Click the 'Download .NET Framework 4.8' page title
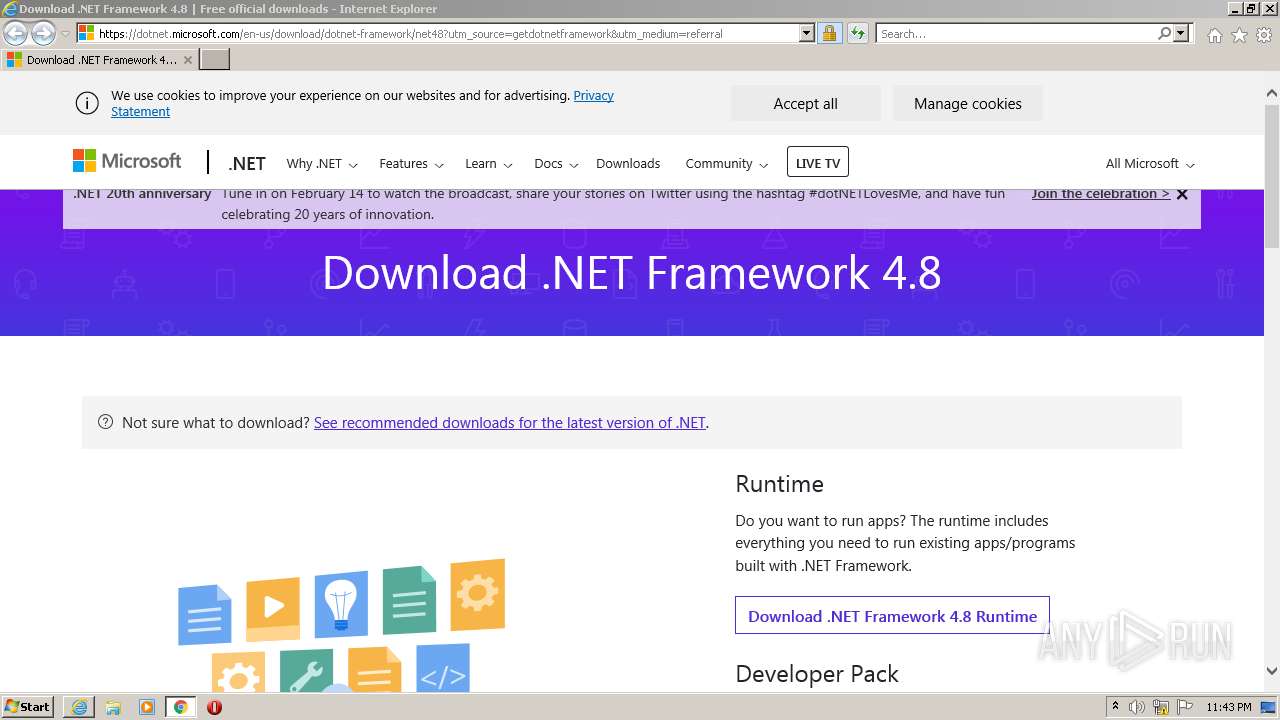The image size is (1280, 720). 632,273
